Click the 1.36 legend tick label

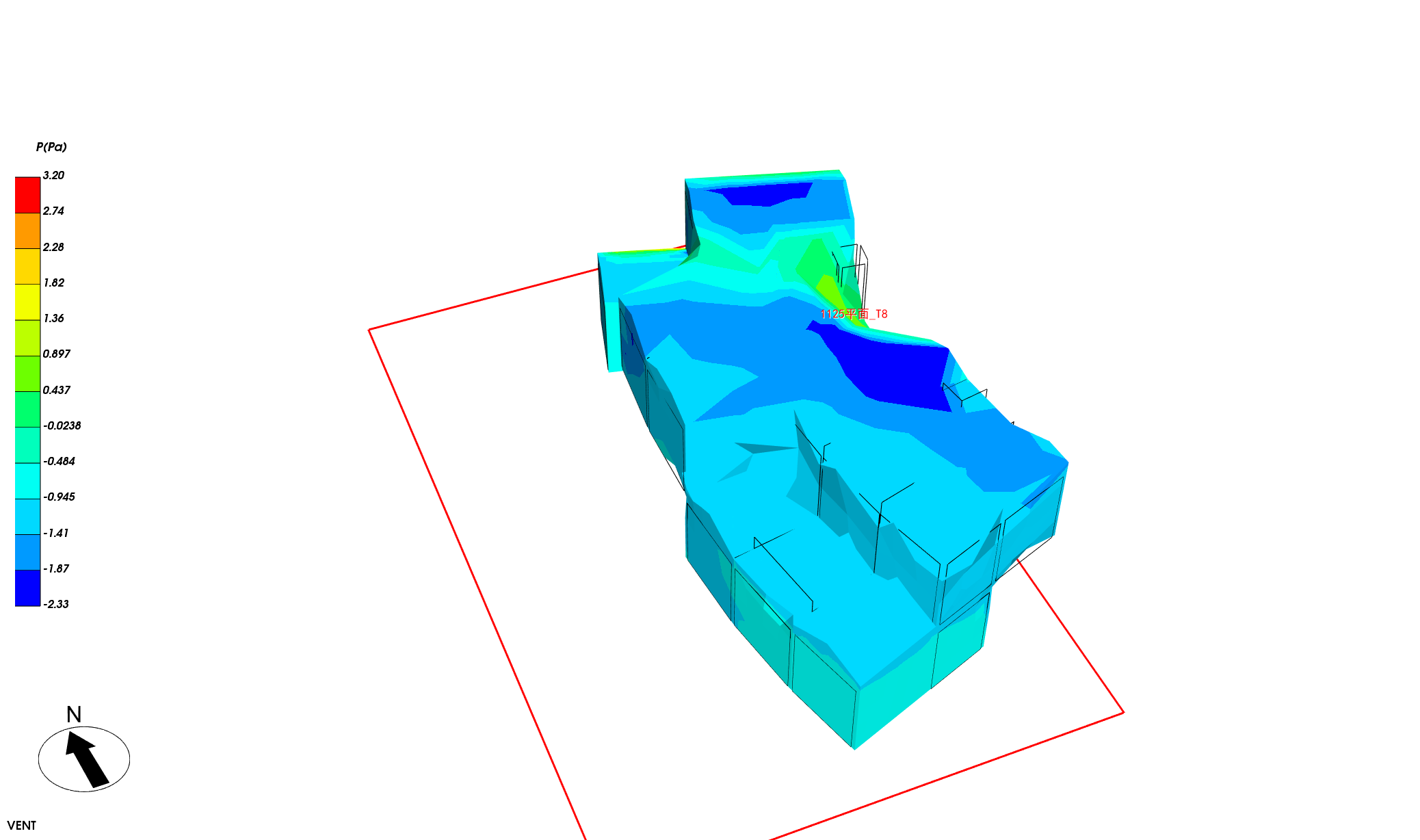[x=53, y=318]
